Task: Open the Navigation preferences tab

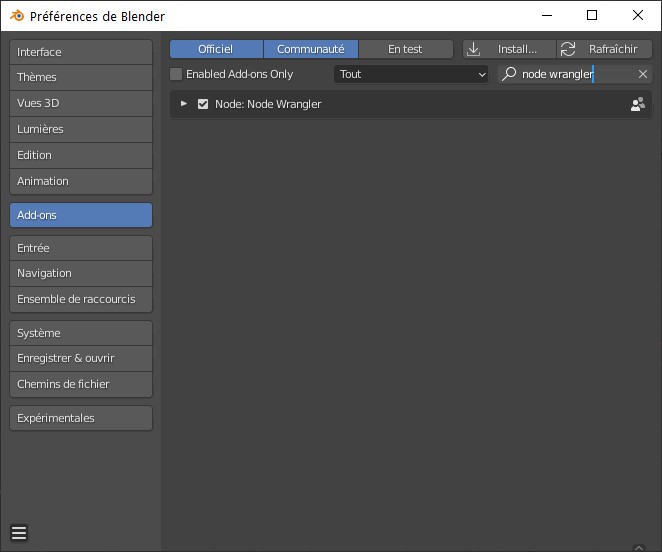Action: pyautogui.click(x=81, y=273)
